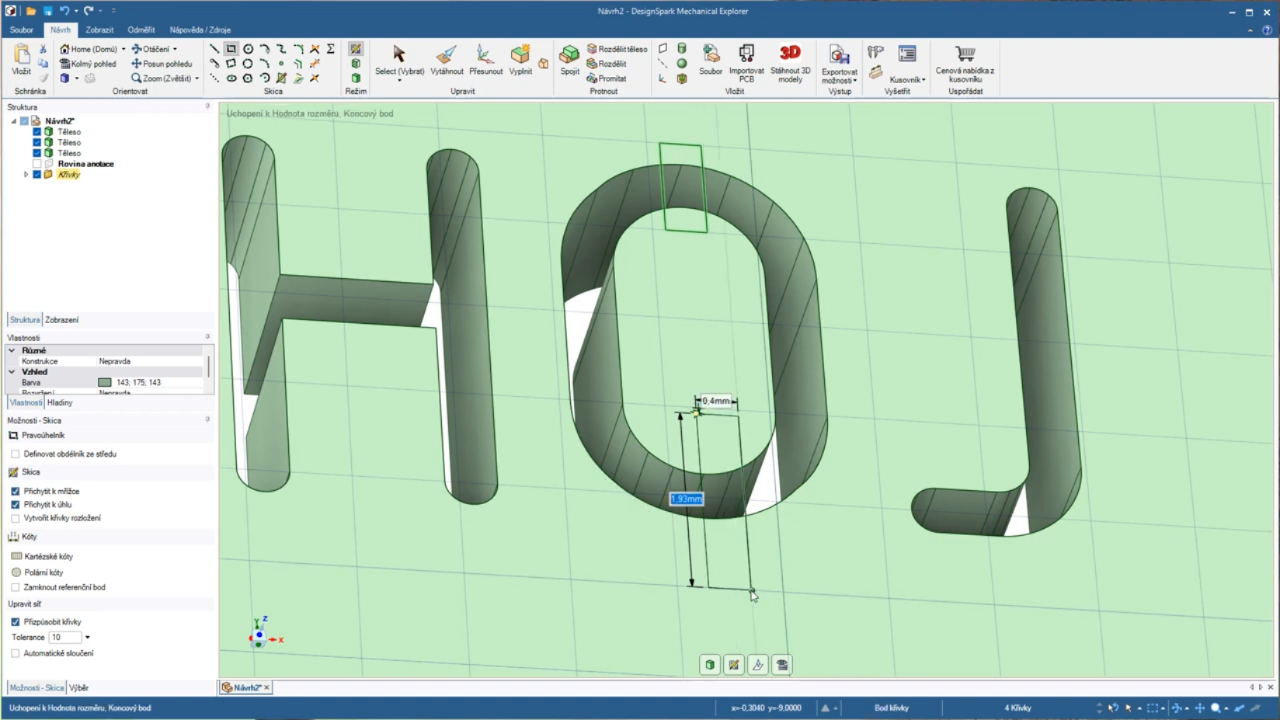
Task: Enable Zamknout referenční bod checkbox
Action: click(x=15, y=587)
